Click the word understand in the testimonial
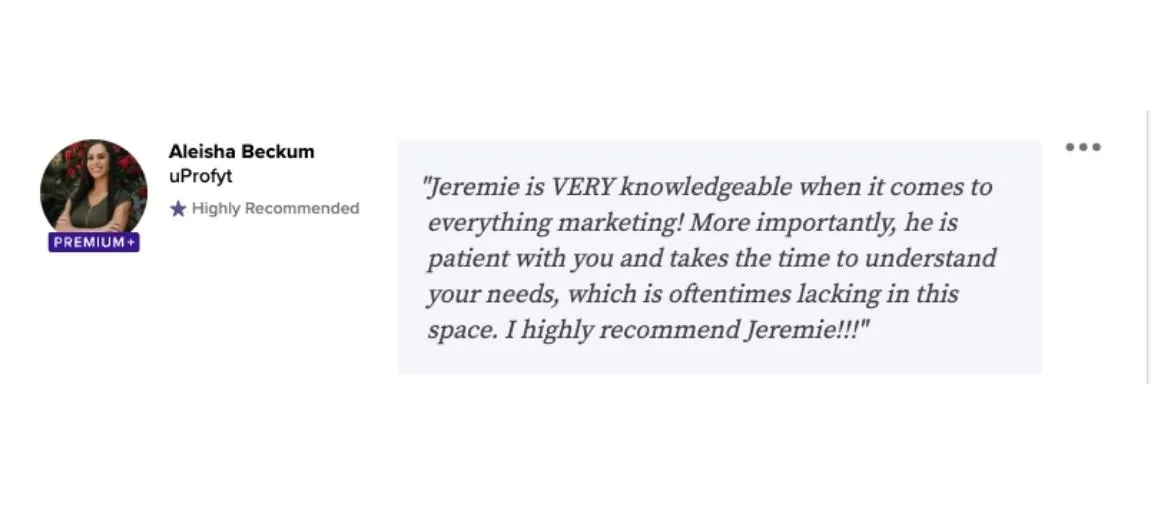 pyautogui.click(x=930, y=258)
